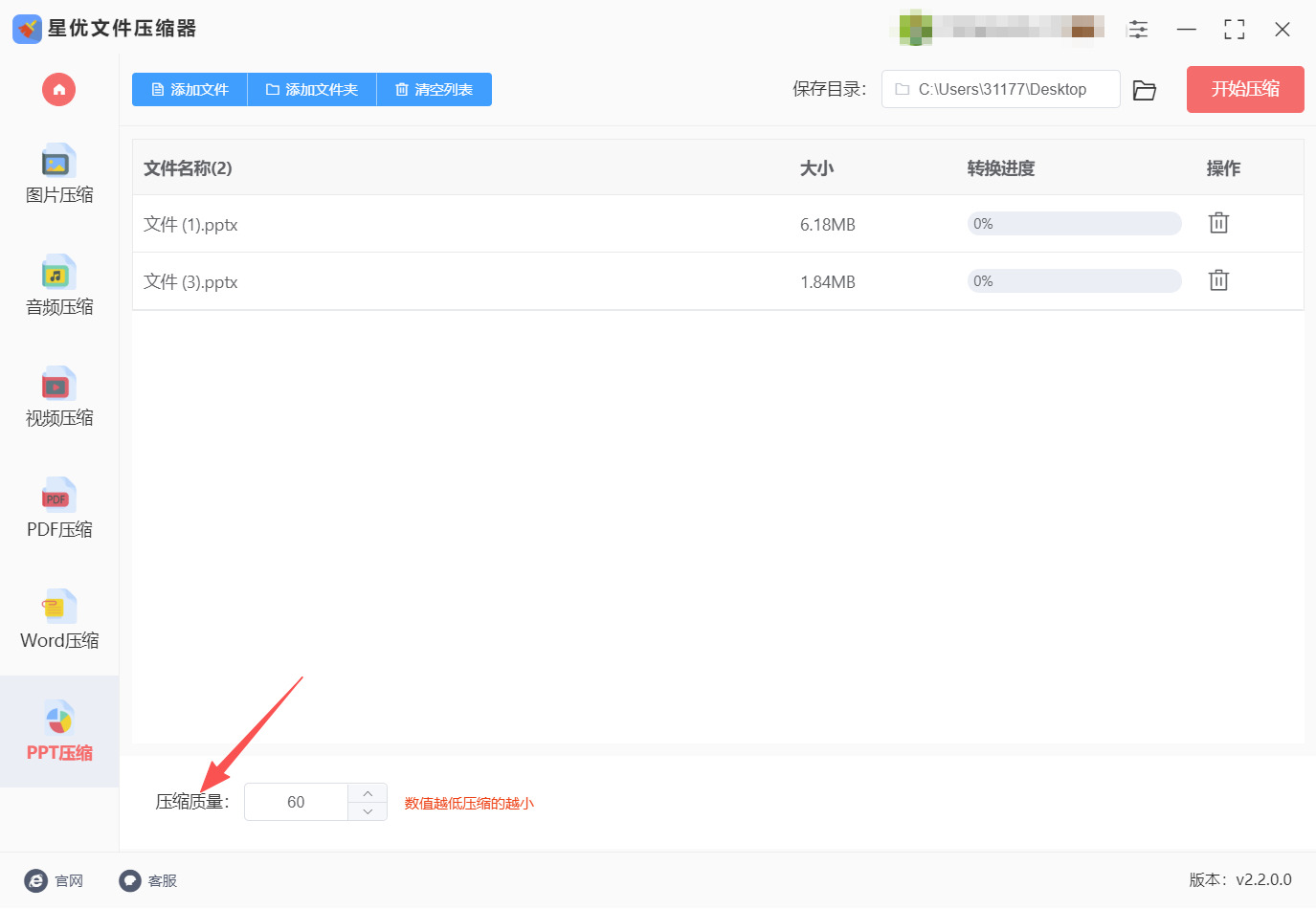This screenshot has width=1316, height=909.
Task: Decrease compression quality with down arrow
Action: [x=368, y=811]
